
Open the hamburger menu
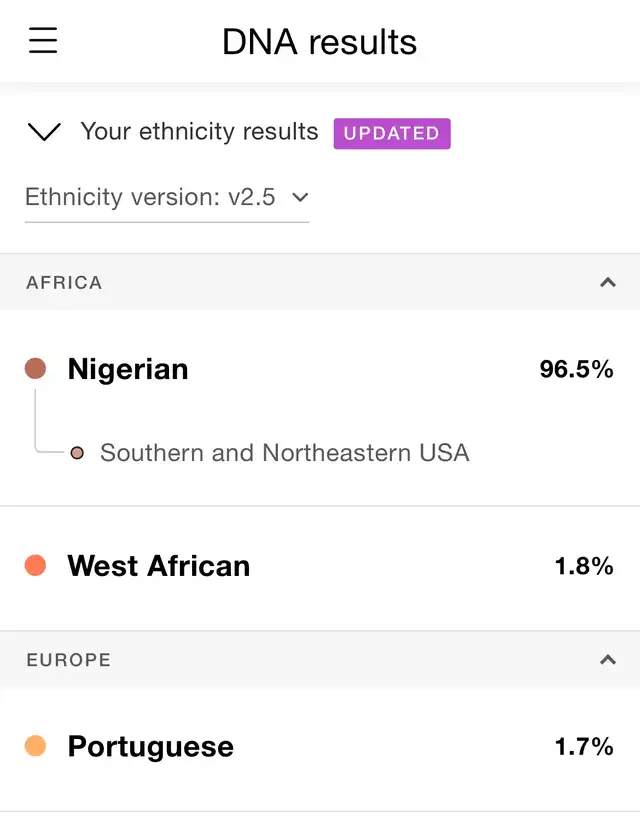(43, 40)
